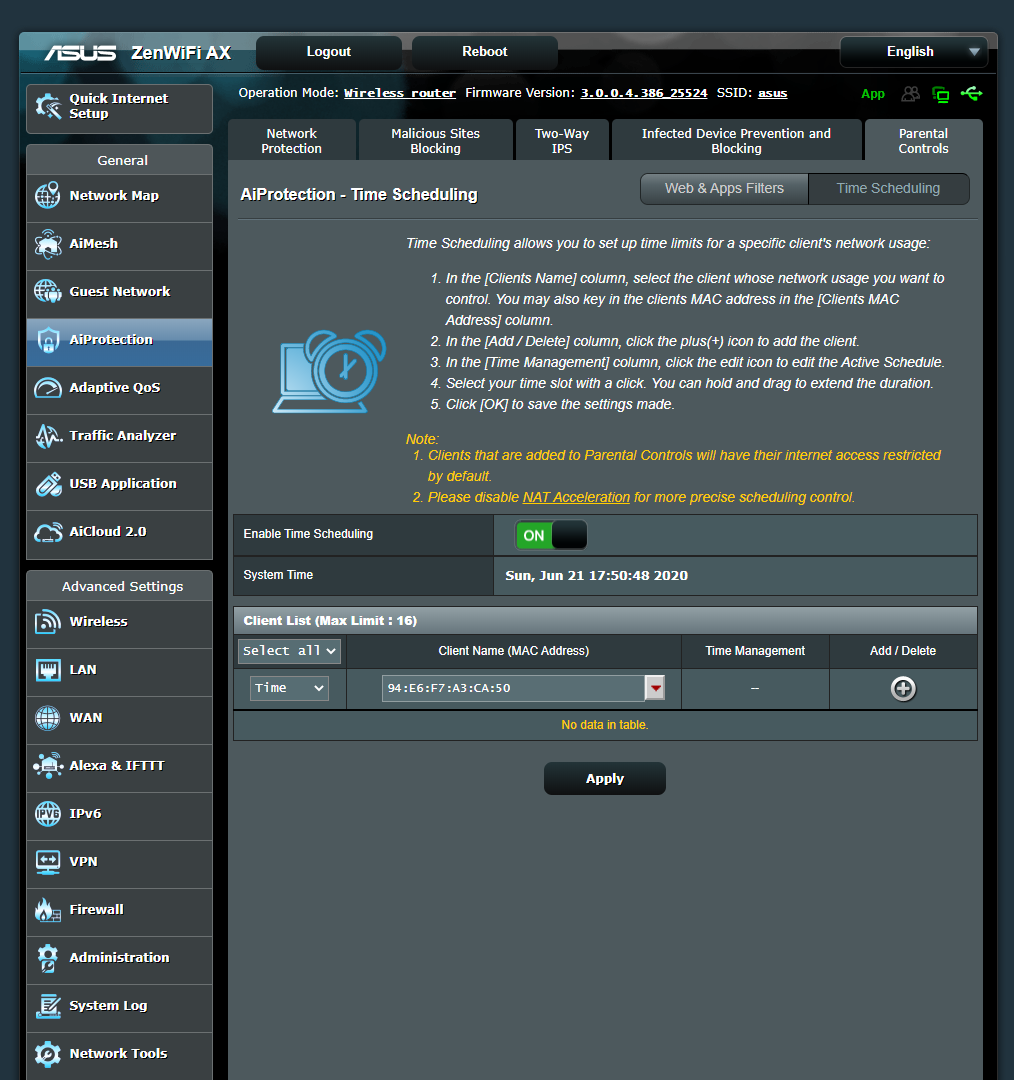The height and width of the screenshot is (1080, 1014).
Task: Click the Alexa & IFTTT icon
Action: [48, 766]
